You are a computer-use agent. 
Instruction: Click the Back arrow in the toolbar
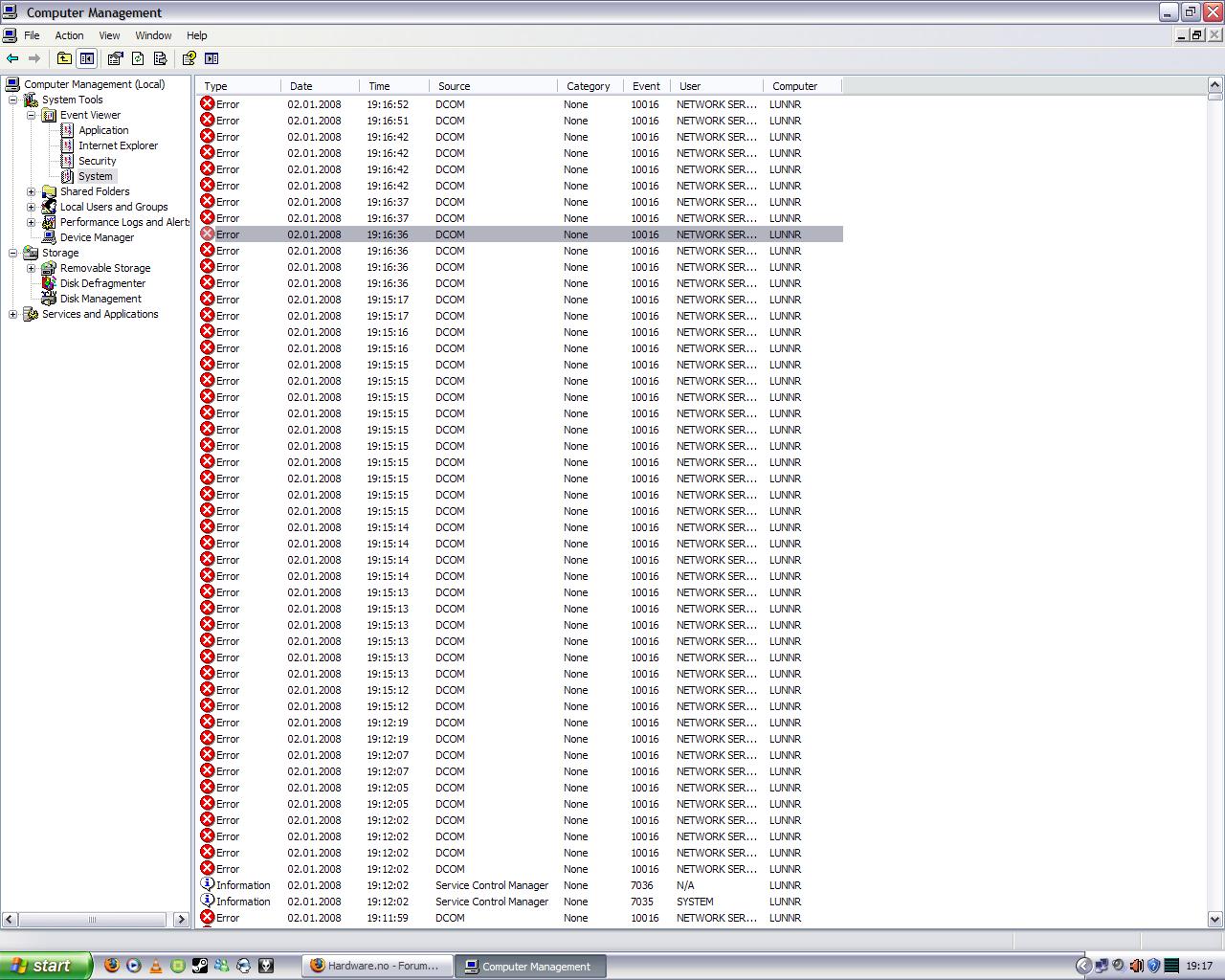tap(12, 58)
